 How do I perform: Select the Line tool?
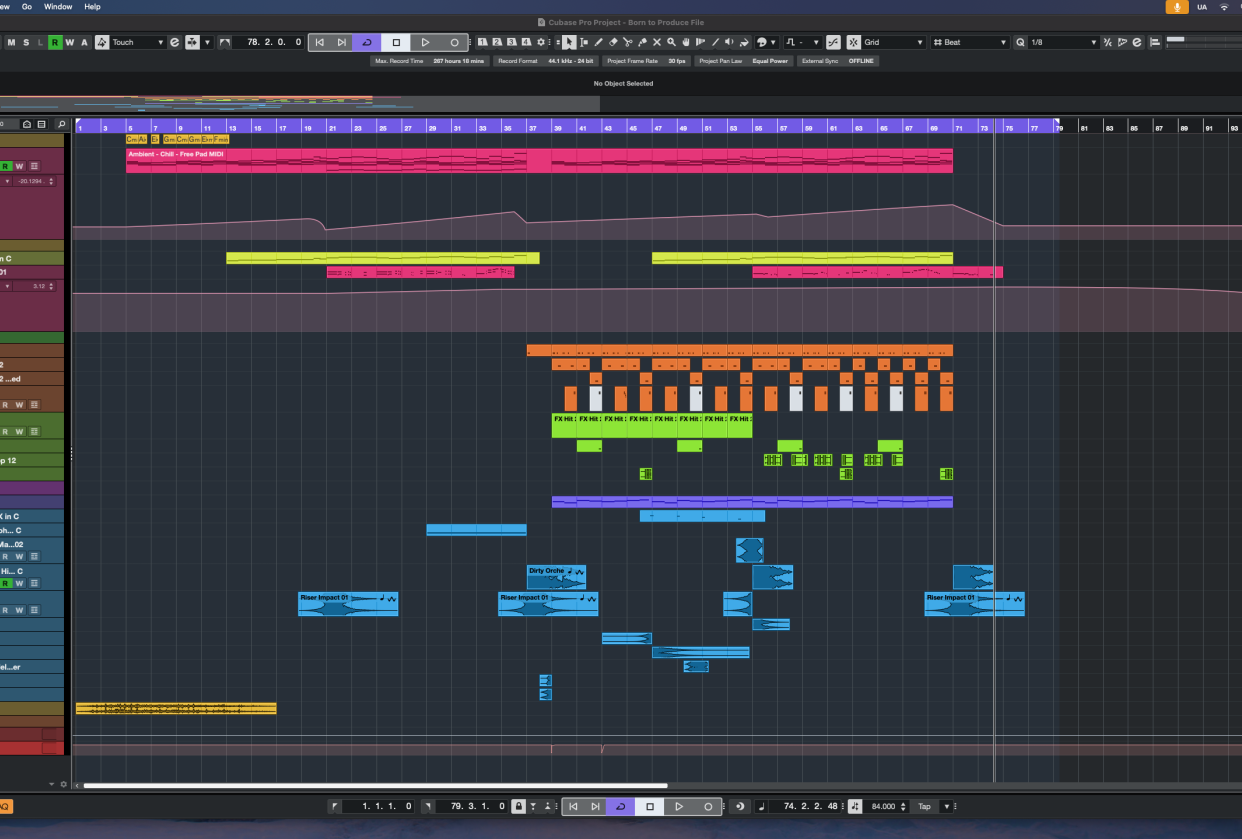coord(715,42)
